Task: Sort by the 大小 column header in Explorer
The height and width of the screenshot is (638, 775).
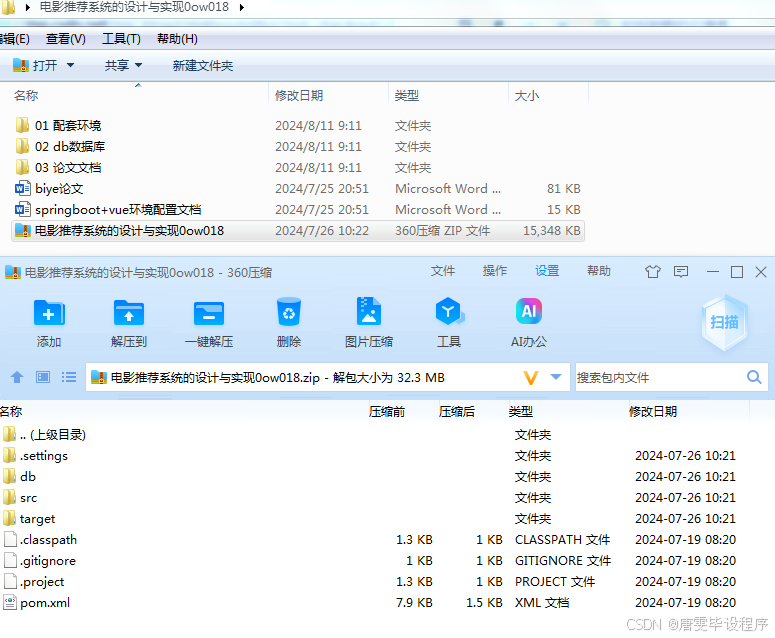Action: 548,95
